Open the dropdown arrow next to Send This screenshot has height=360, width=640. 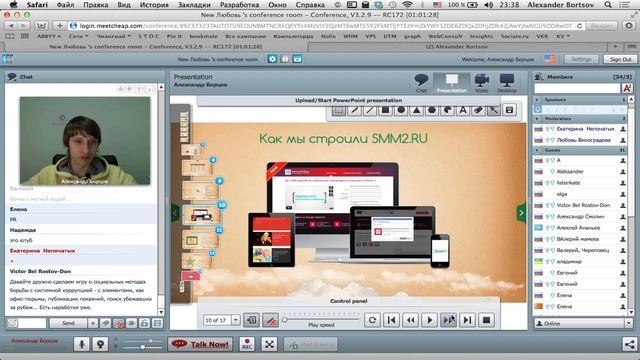pyautogui.click(x=93, y=323)
